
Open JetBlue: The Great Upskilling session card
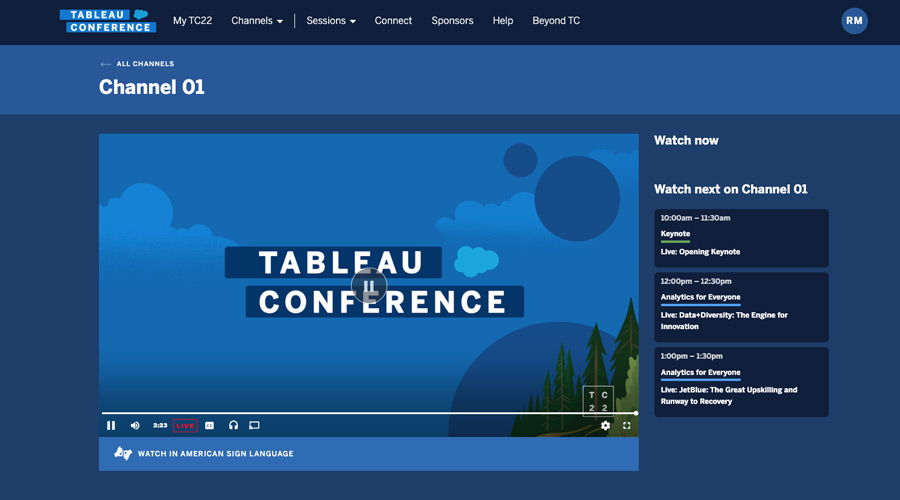tap(741, 382)
